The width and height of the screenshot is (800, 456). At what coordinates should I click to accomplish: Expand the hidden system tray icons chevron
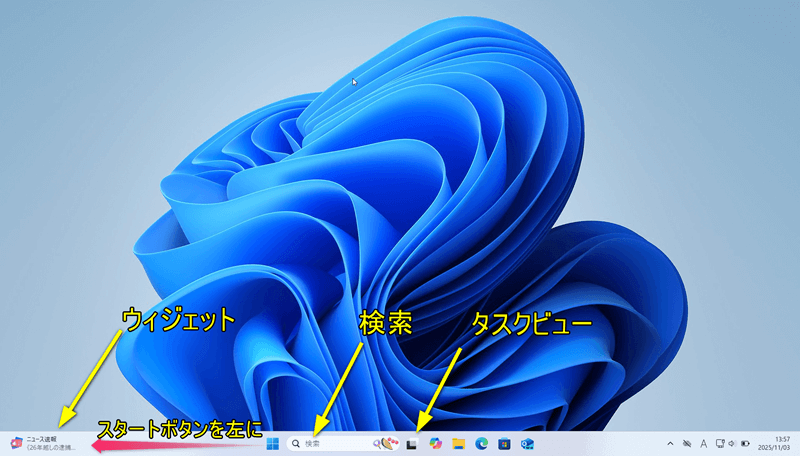(x=670, y=443)
